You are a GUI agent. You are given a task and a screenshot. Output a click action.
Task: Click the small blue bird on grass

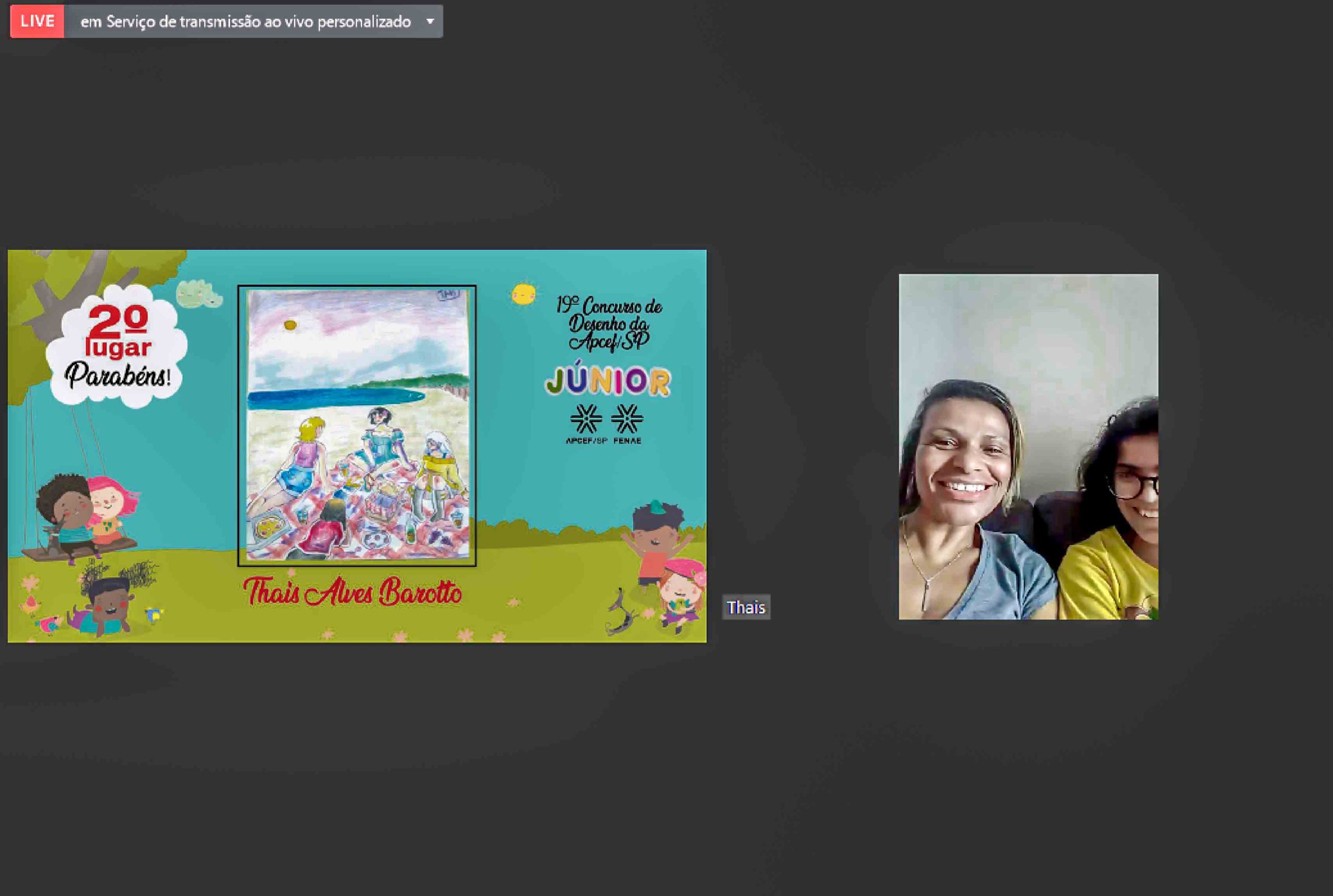[x=153, y=615]
